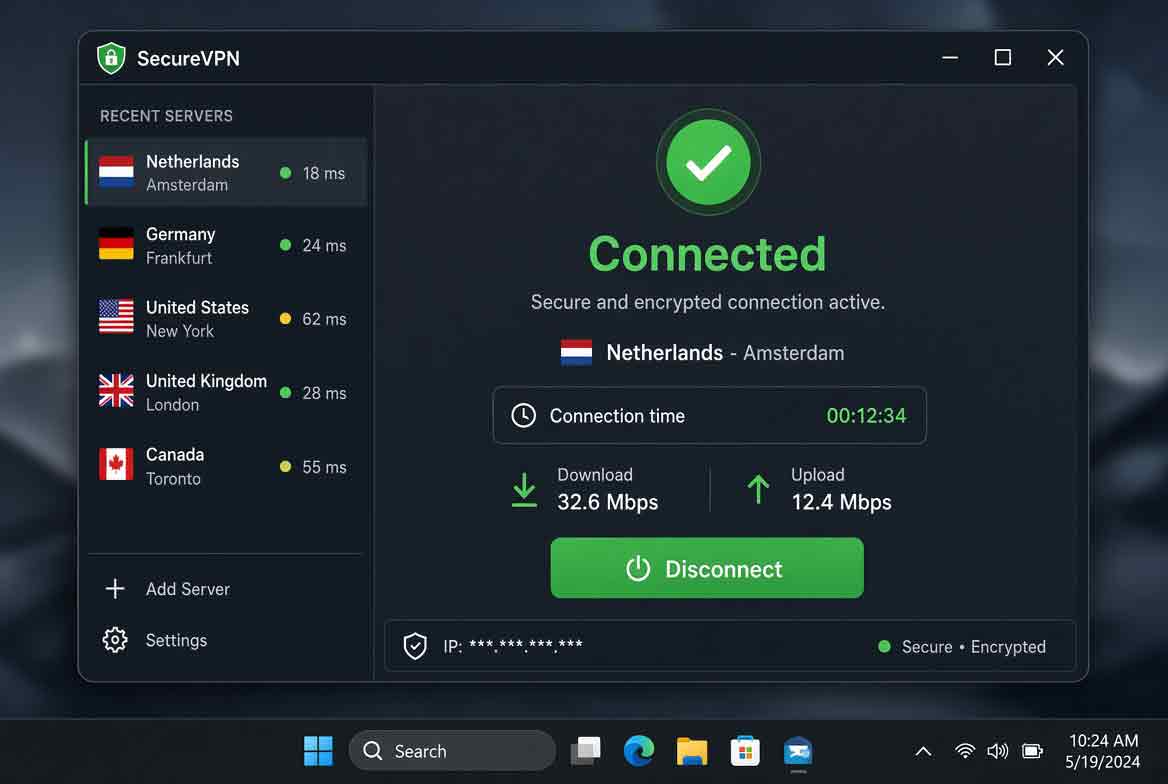This screenshot has height=784, width=1168.
Task: Open the volume tray icon
Action: 997,750
